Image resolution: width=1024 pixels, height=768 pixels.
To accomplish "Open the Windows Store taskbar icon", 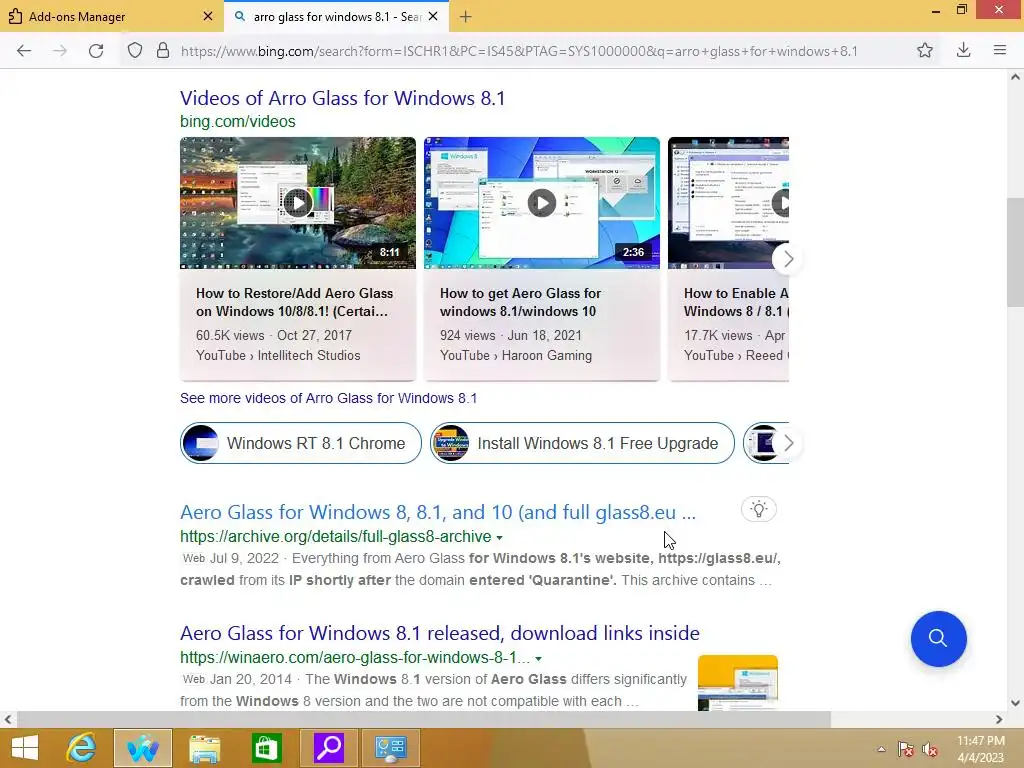I will pyautogui.click(x=266, y=748).
